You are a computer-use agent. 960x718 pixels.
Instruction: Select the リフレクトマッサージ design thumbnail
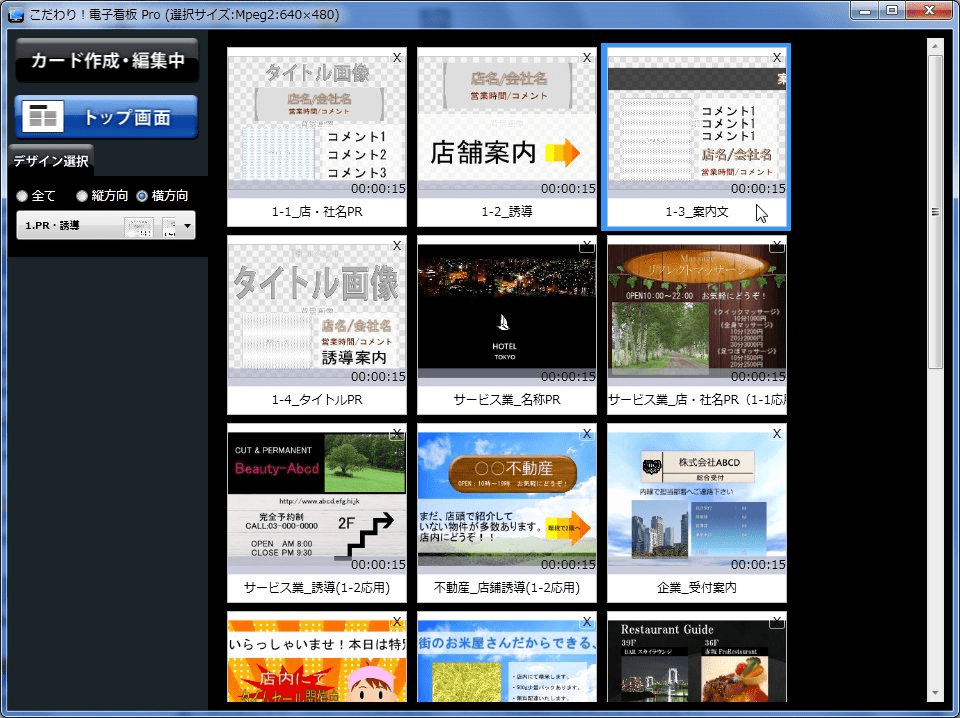[696, 314]
